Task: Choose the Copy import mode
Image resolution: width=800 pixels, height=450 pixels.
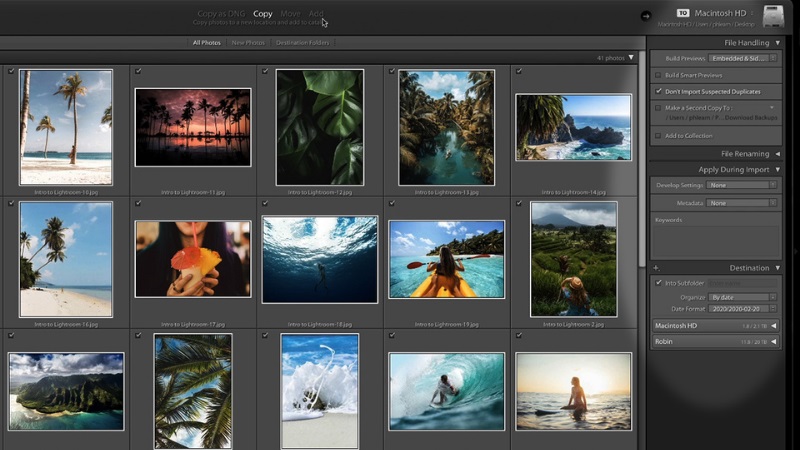Action: click(x=263, y=14)
